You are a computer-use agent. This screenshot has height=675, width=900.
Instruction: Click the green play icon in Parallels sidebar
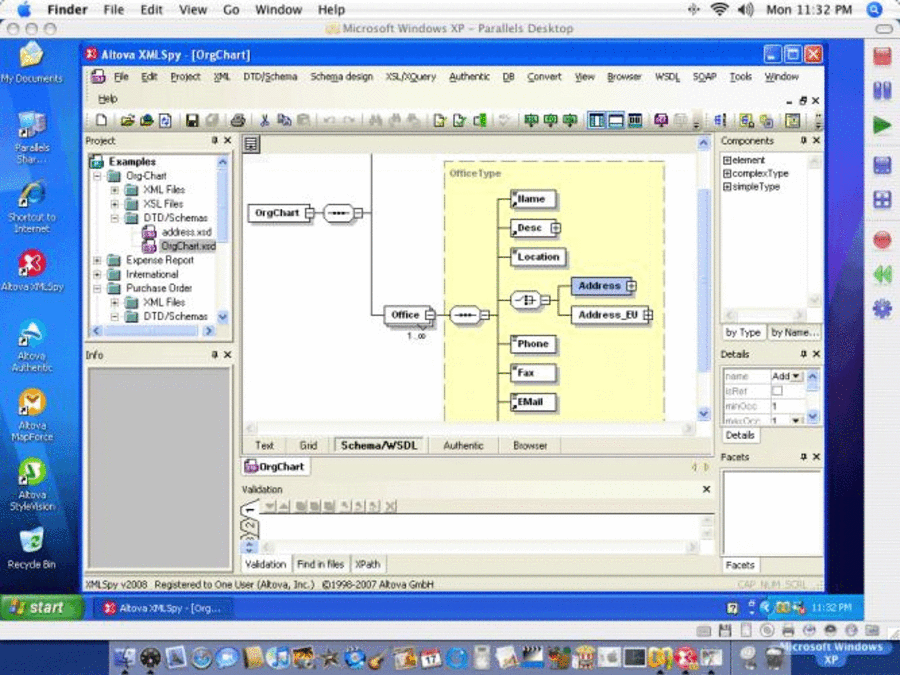tap(882, 125)
